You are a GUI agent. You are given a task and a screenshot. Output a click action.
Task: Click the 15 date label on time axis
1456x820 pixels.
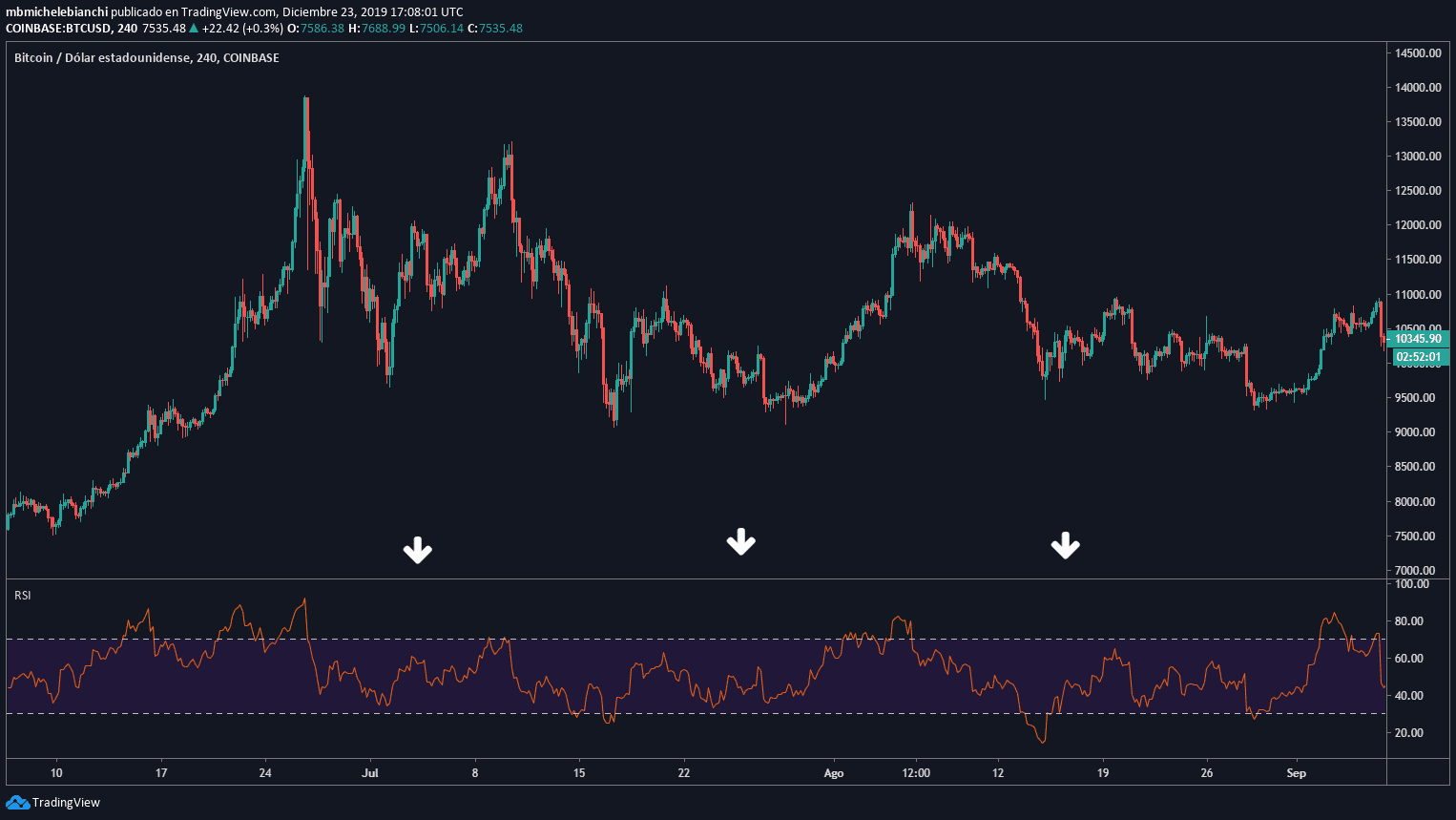pos(579,773)
